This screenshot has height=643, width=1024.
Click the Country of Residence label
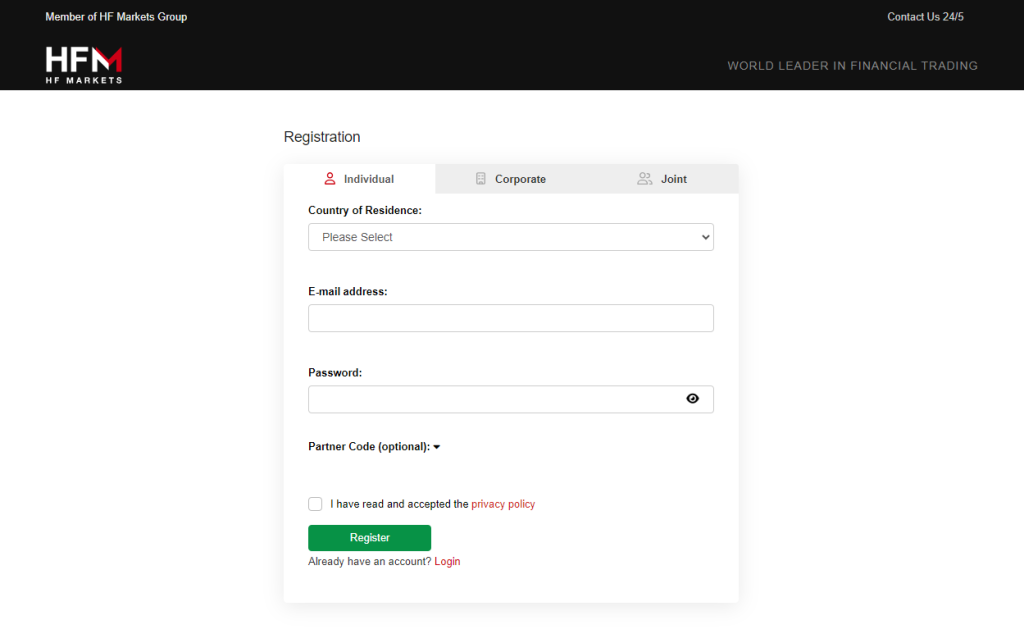pyautogui.click(x=365, y=210)
